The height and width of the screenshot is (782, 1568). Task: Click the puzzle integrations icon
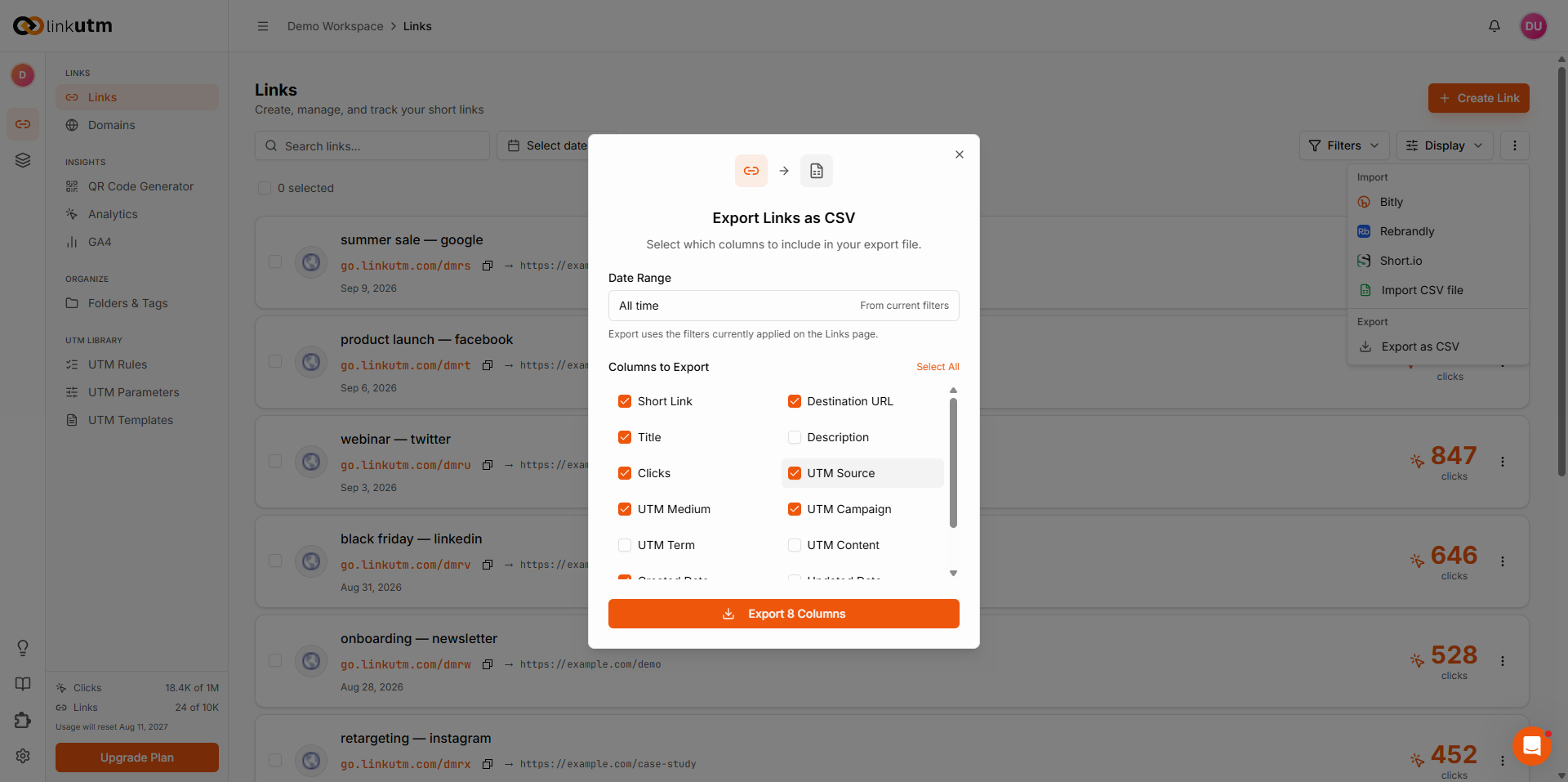pos(23,720)
